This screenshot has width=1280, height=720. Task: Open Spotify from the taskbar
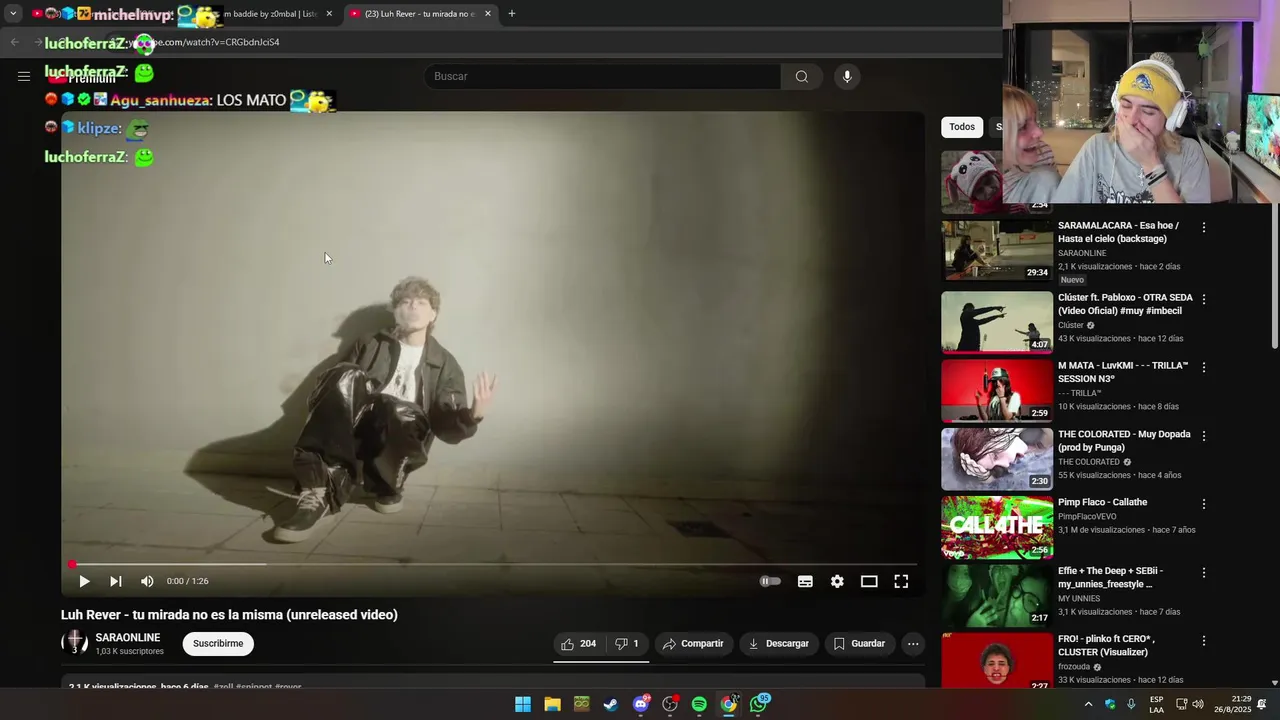[x=699, y=704]
